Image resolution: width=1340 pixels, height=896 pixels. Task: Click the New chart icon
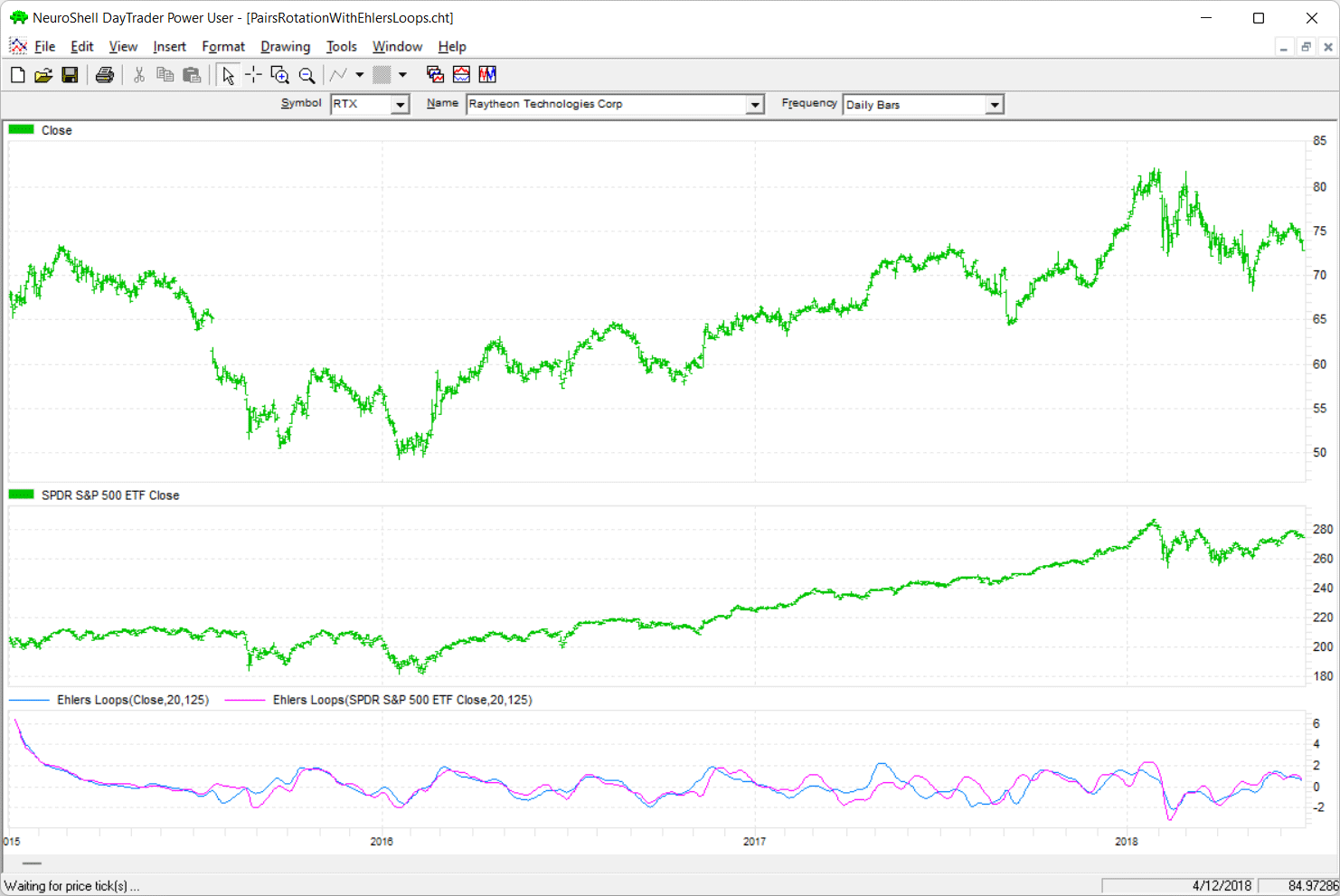pos(17,75)
